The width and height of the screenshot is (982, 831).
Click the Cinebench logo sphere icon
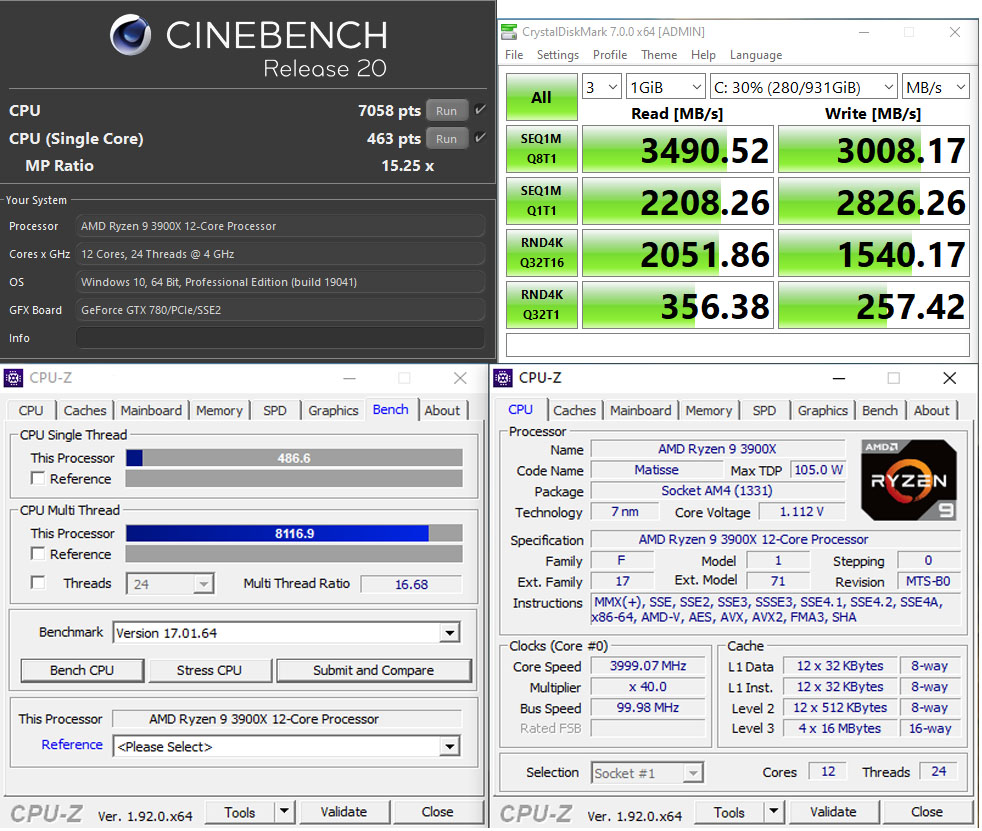[x=132, y=38]
